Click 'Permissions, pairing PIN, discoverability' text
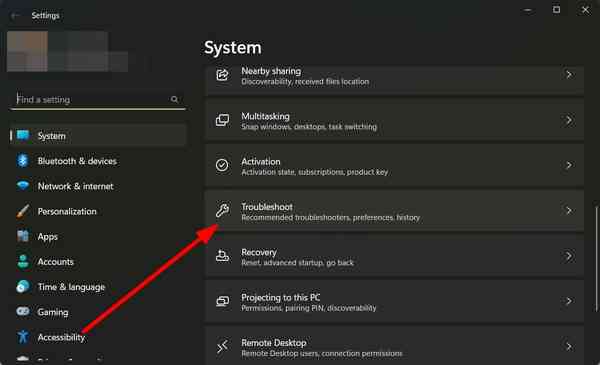 (308, 308)
